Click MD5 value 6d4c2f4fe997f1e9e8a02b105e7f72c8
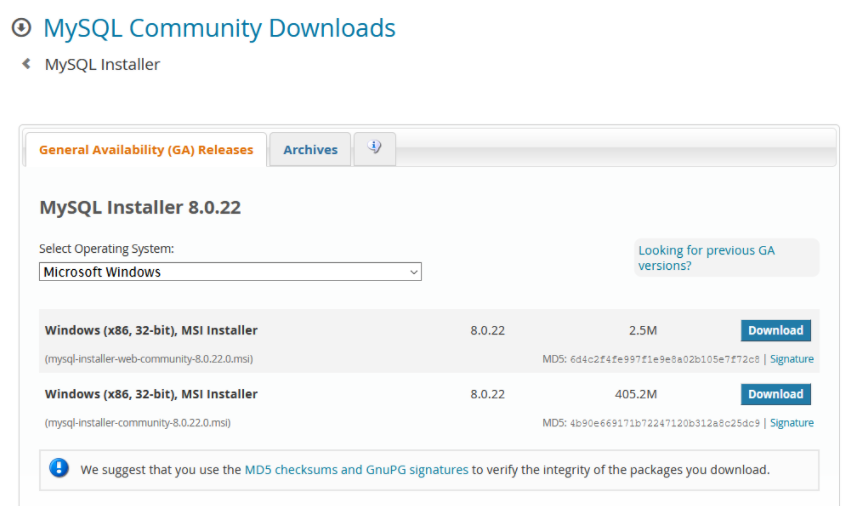The image size is (856, 506). (664, 359)
